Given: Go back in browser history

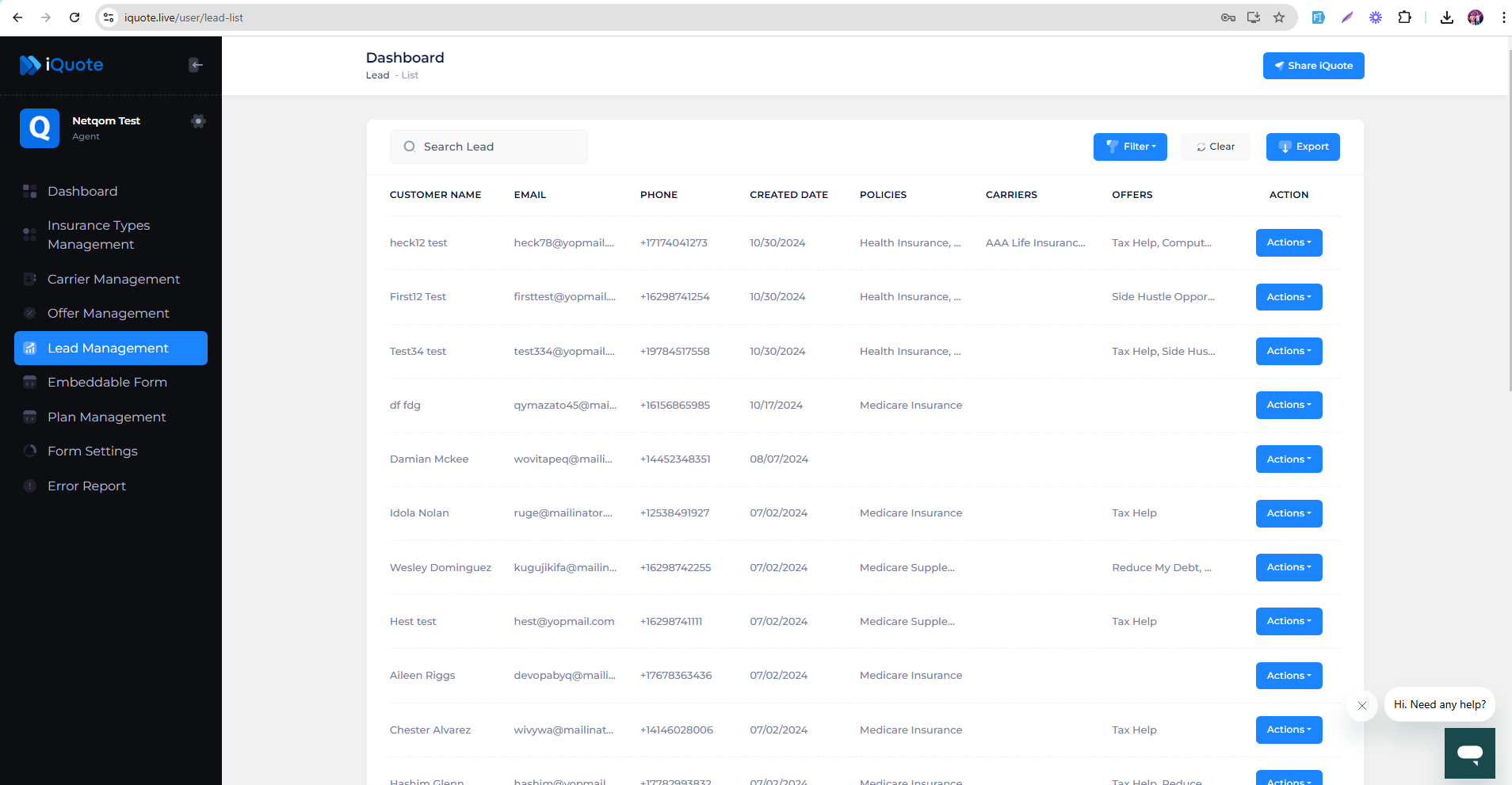Looking at the screenshot, I should (x=17, y=17).
